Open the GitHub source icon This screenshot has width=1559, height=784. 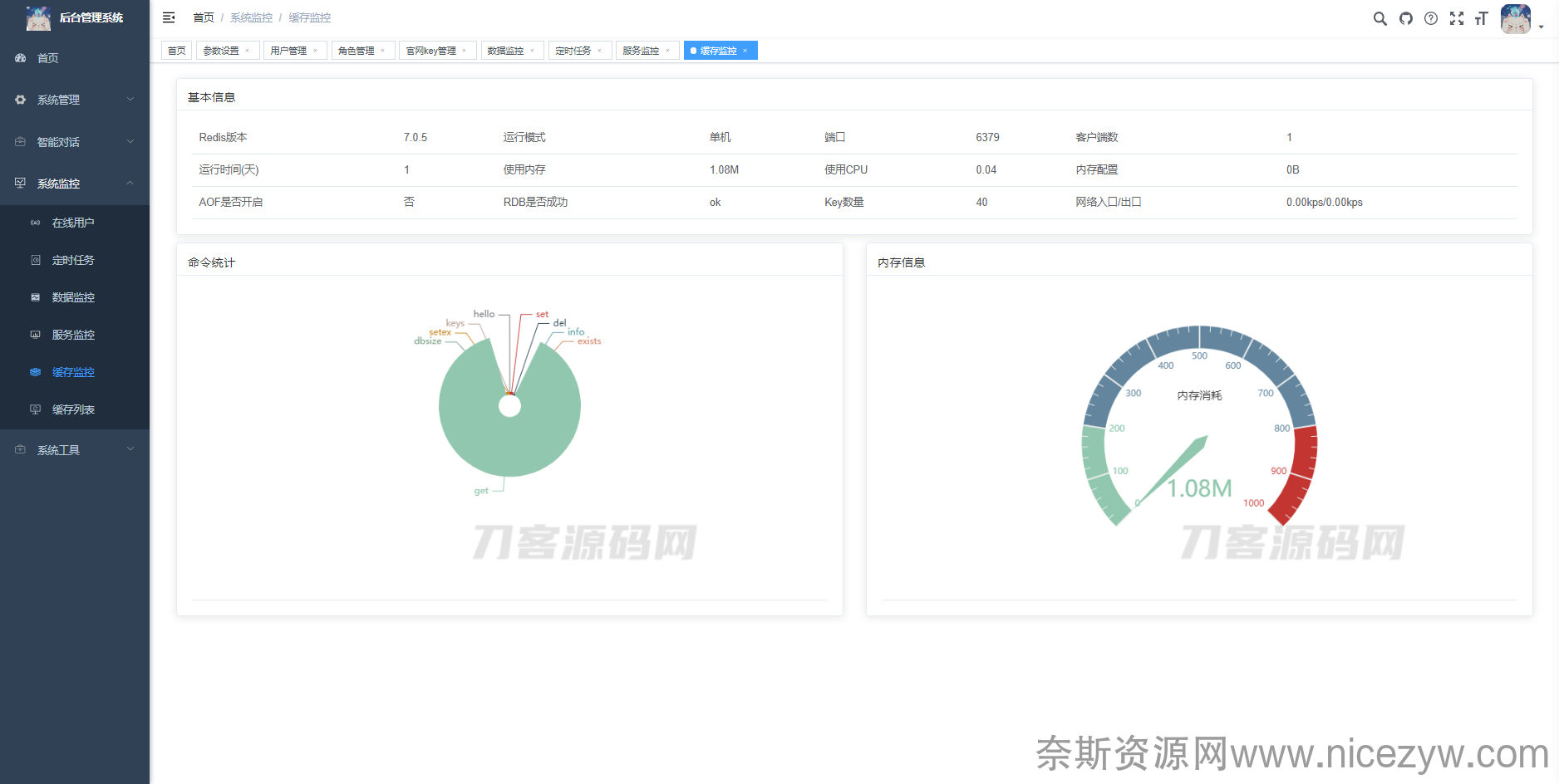[1405, 18]
